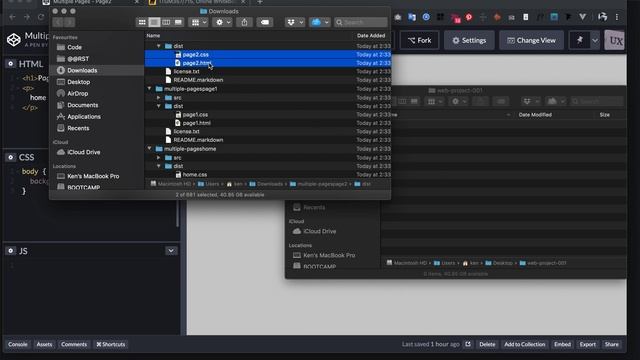This screenshot has width=640, height=360.
Task: Click the Delete button in footer
Action: [x=487, y=344]
